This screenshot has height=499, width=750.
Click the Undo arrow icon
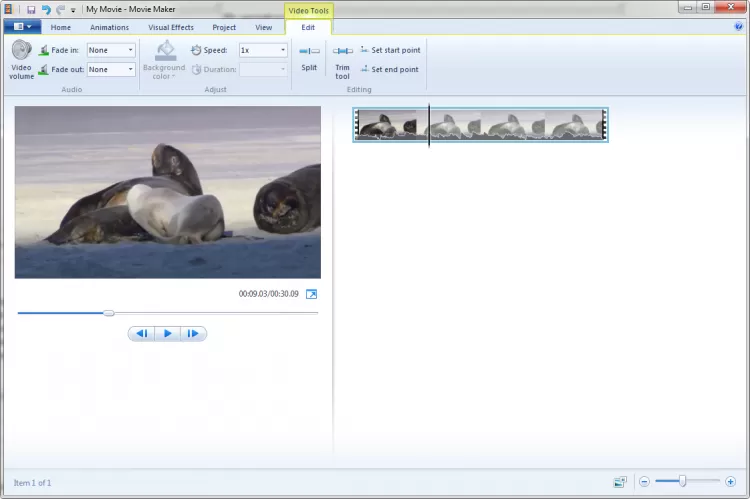coord(46,9)
